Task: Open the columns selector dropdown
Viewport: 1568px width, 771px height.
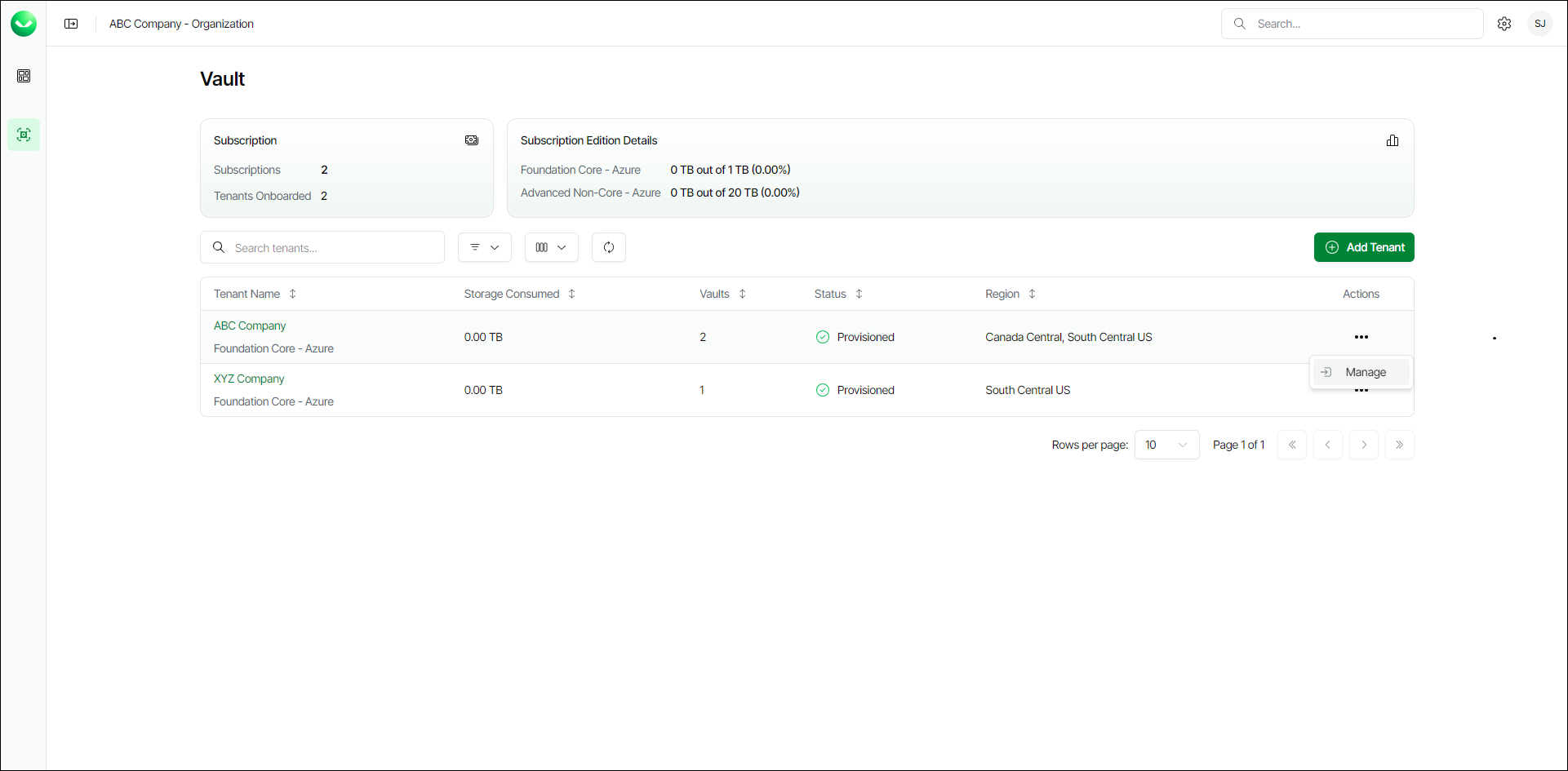Action: pos(552,247)
